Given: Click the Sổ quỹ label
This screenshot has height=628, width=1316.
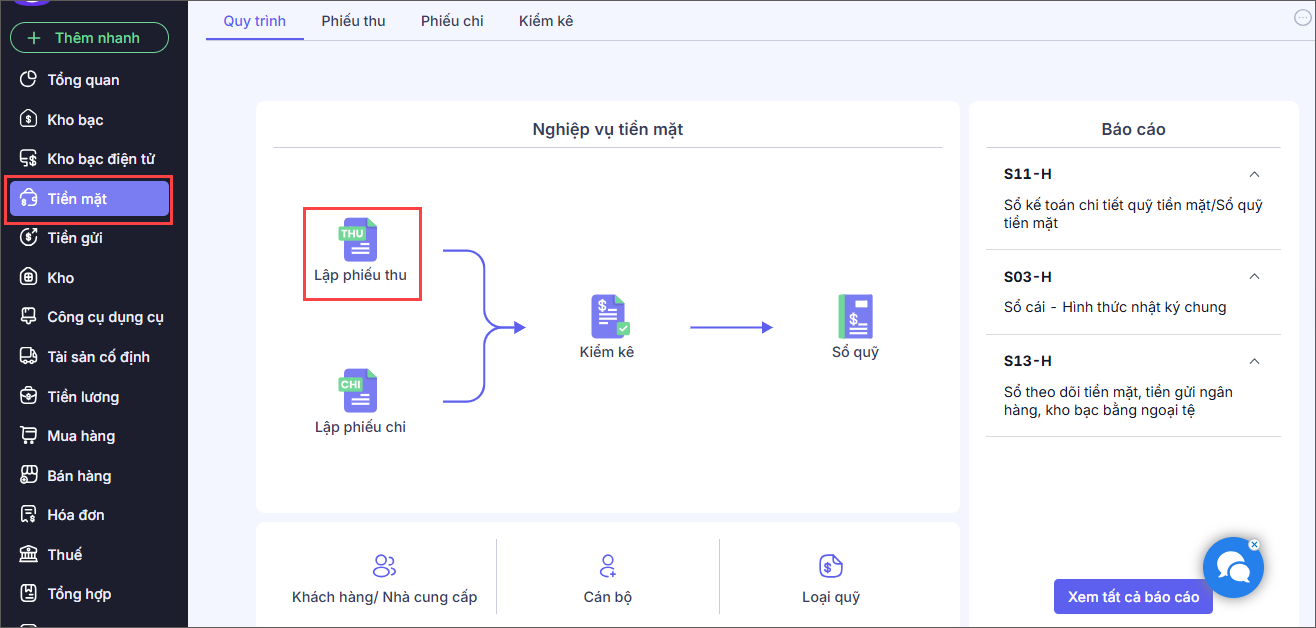Looking at the screenshot, I should point(855,352).
